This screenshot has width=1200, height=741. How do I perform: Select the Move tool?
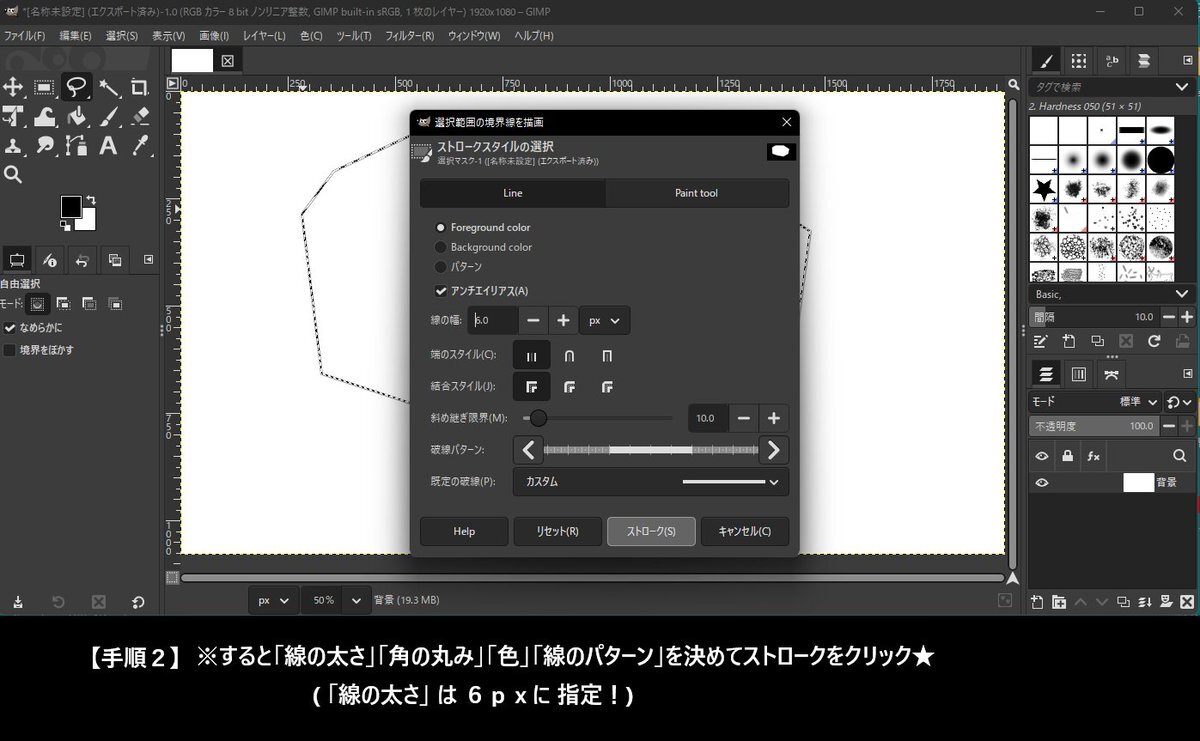[x=13, y=87]
